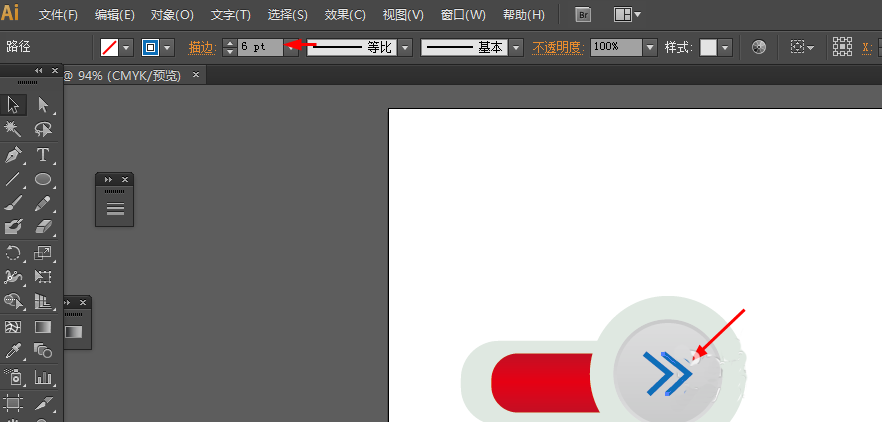Select the Perspective Grid tool

[x=43, y=301]
